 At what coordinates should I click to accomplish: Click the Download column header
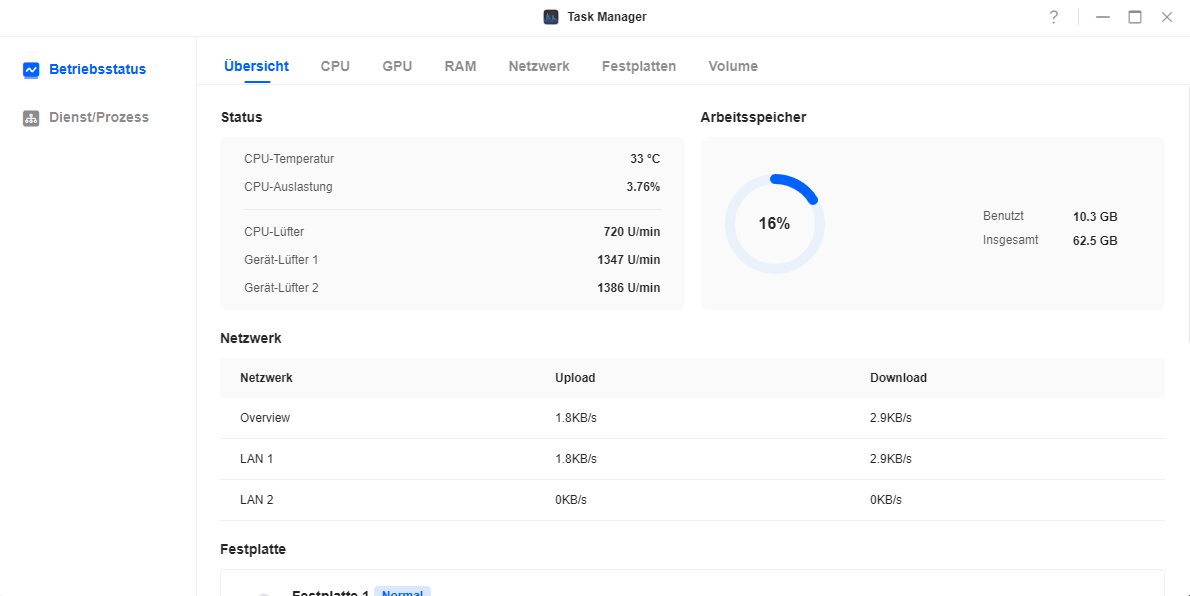[x=897, y=378]
